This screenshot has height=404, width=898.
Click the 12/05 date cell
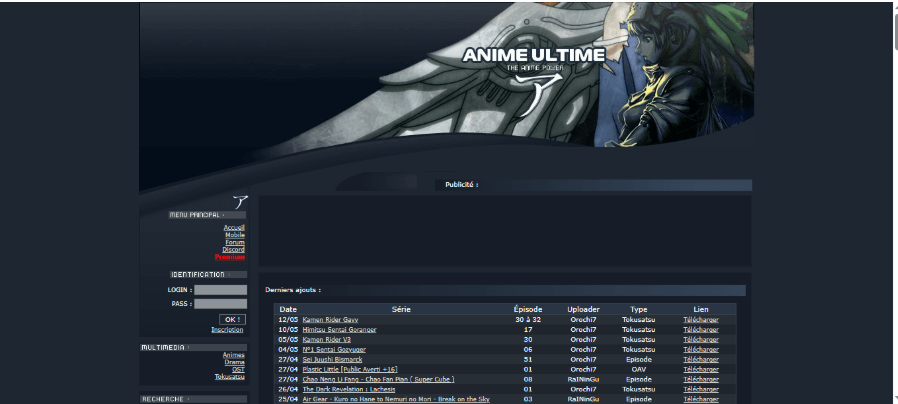pos(288,320)
